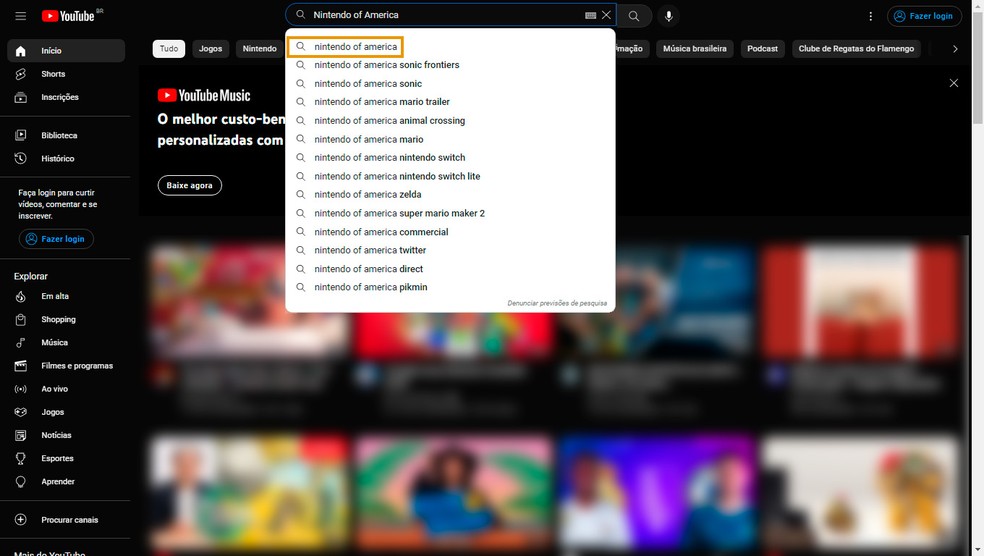Open the Música explore section
984x556 pixels.
pos(66,343)
